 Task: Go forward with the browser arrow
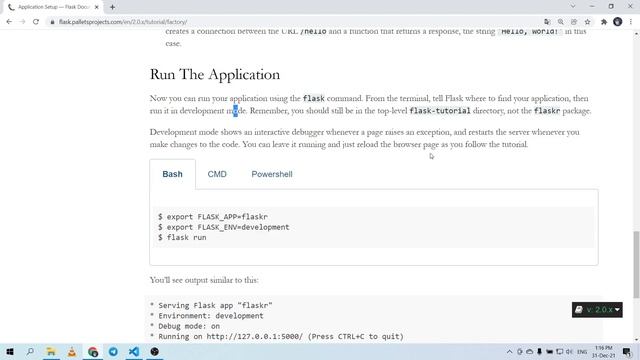point(22,22)
